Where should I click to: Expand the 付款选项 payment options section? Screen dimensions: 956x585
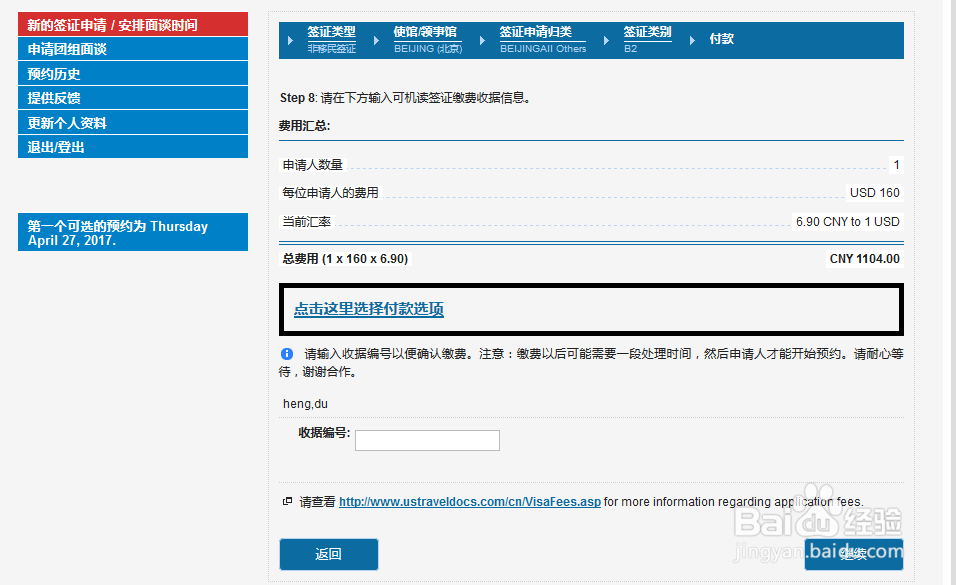[369, 309]
